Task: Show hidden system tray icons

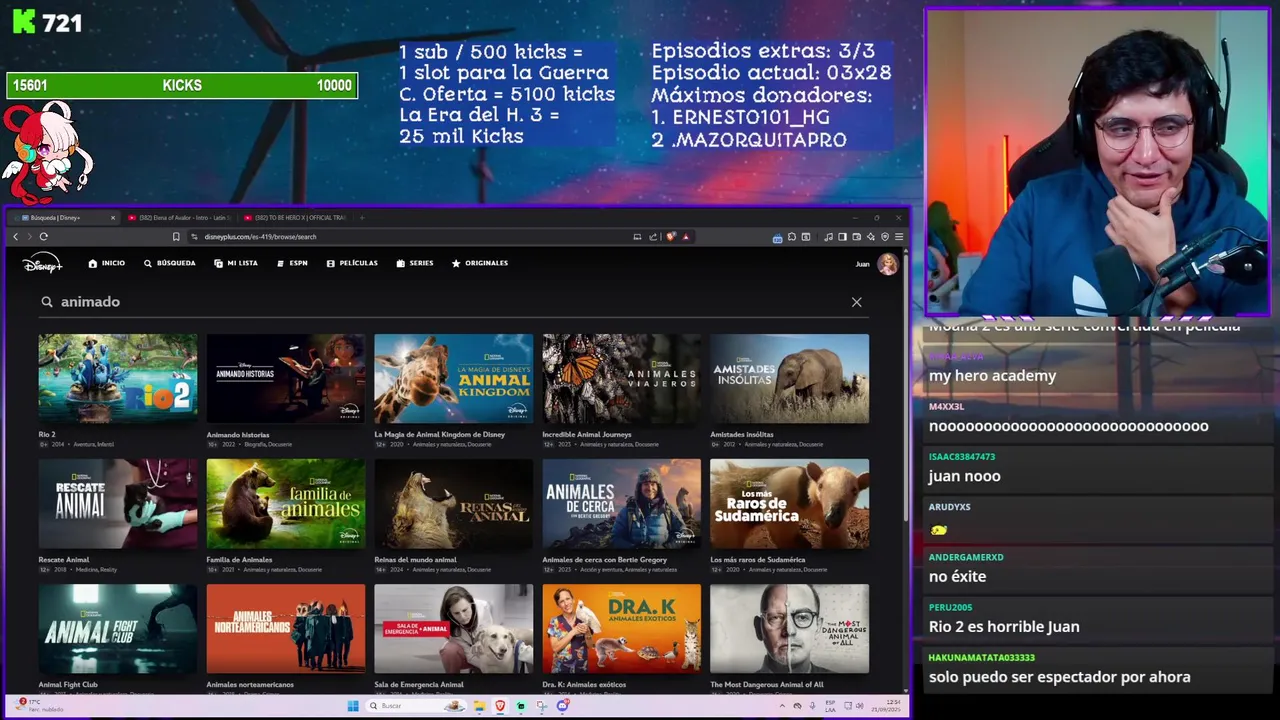Action: pos(782,706)
